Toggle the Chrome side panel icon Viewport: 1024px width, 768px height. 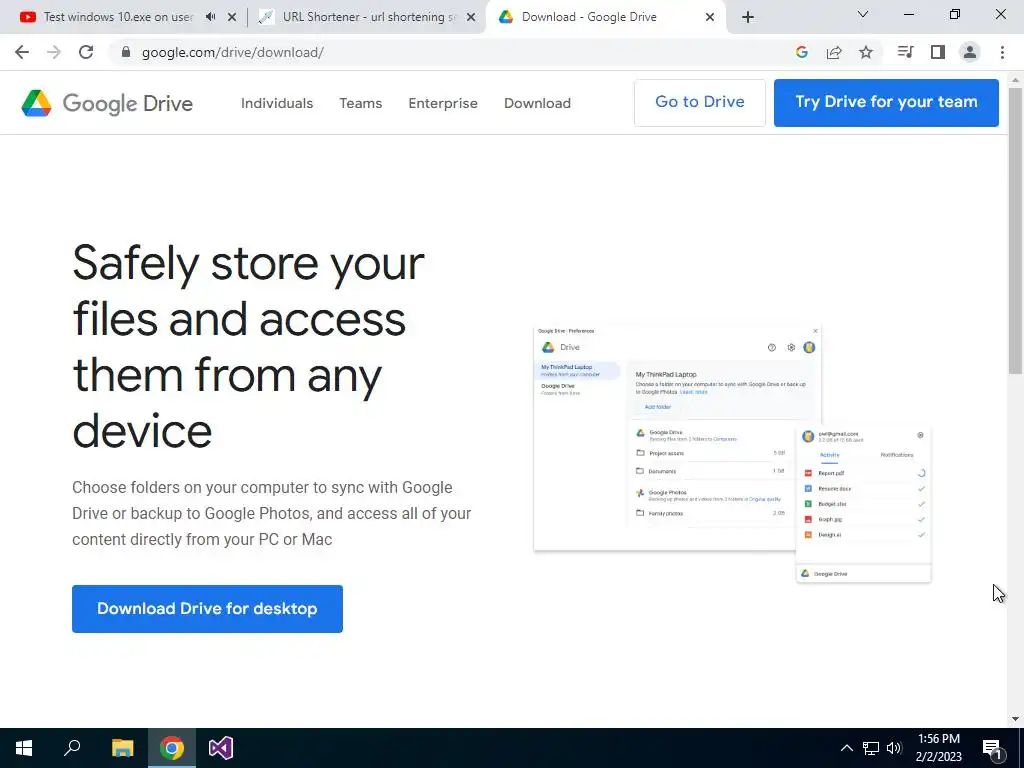point(938,52)
